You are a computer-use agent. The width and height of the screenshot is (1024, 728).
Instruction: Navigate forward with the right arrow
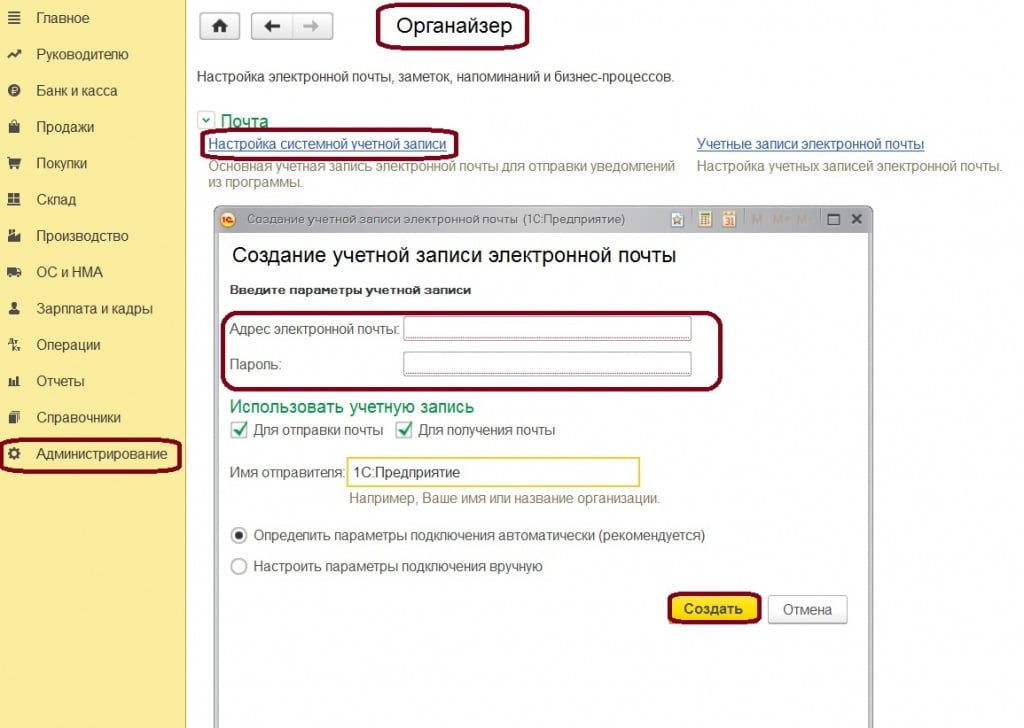(x=312, y=27)
